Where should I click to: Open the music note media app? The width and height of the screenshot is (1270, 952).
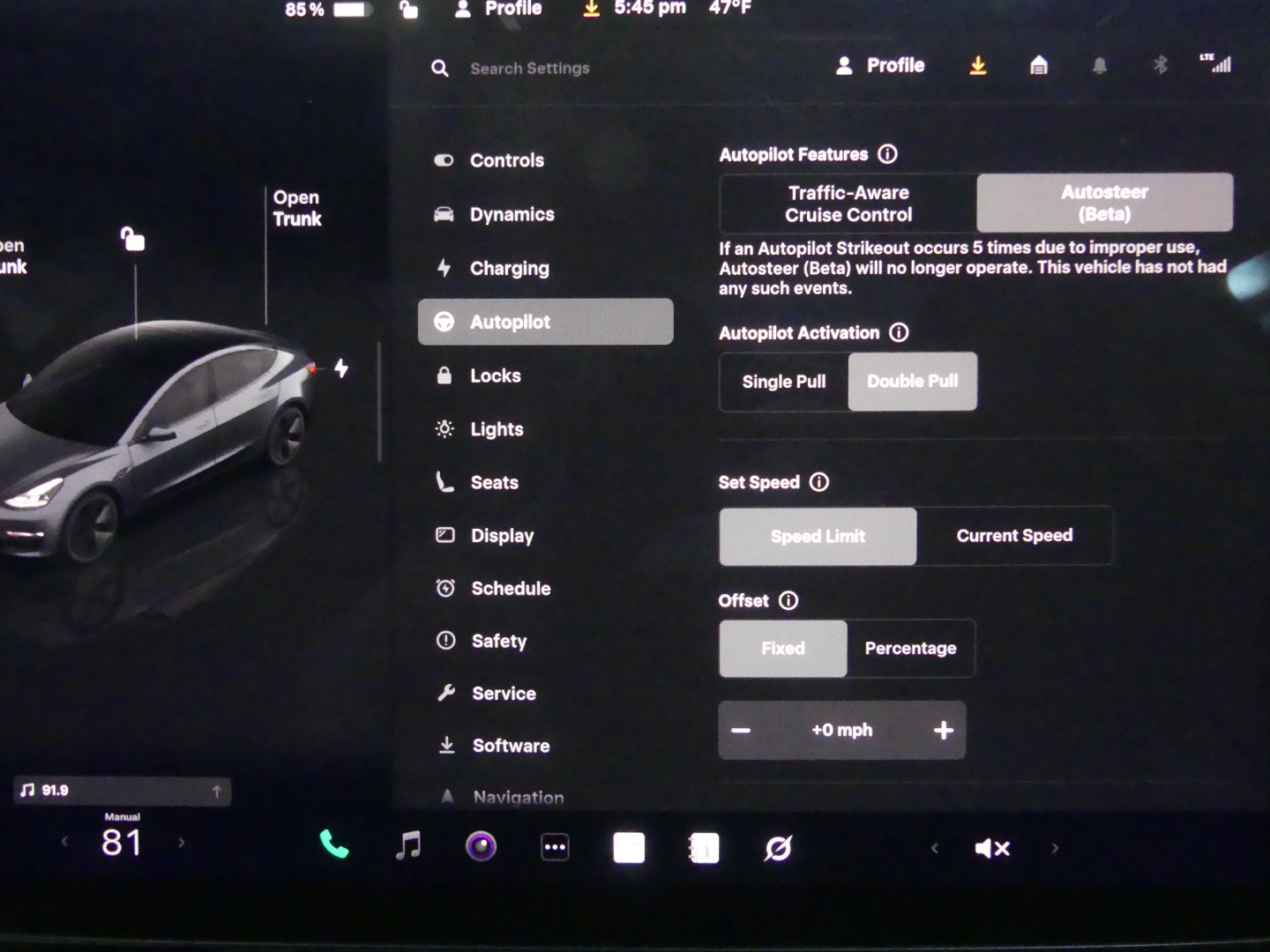tap(407, 847)
